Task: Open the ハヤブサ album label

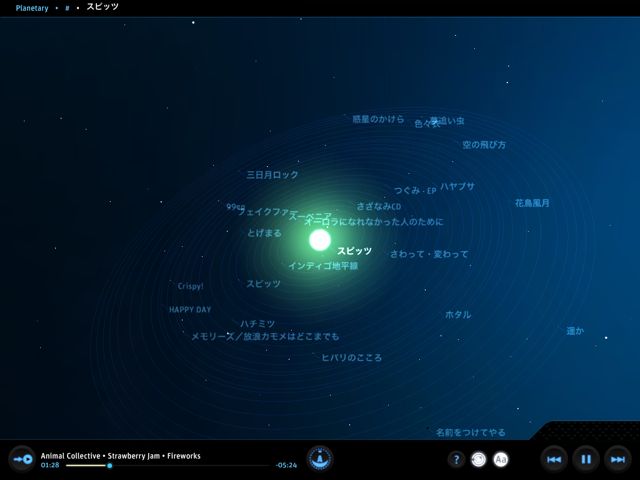Action: tap(458, 187)
